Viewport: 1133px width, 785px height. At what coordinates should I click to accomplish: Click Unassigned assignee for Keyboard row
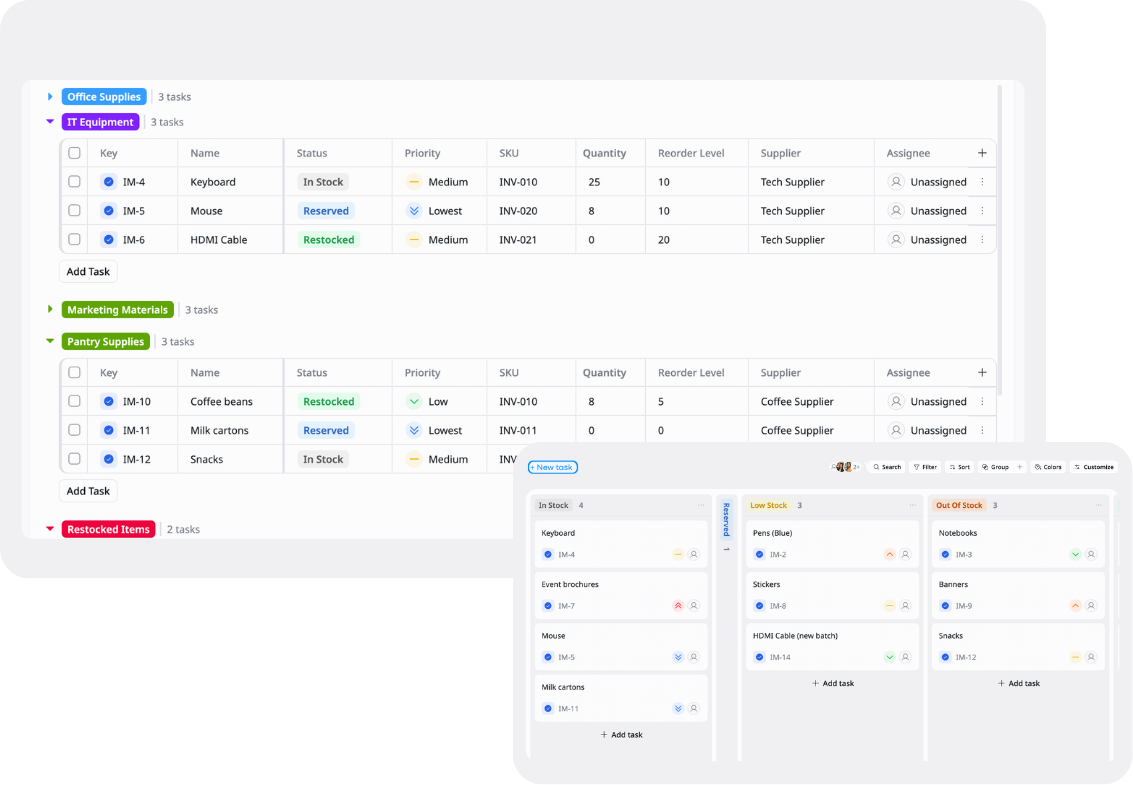point(927,181)
